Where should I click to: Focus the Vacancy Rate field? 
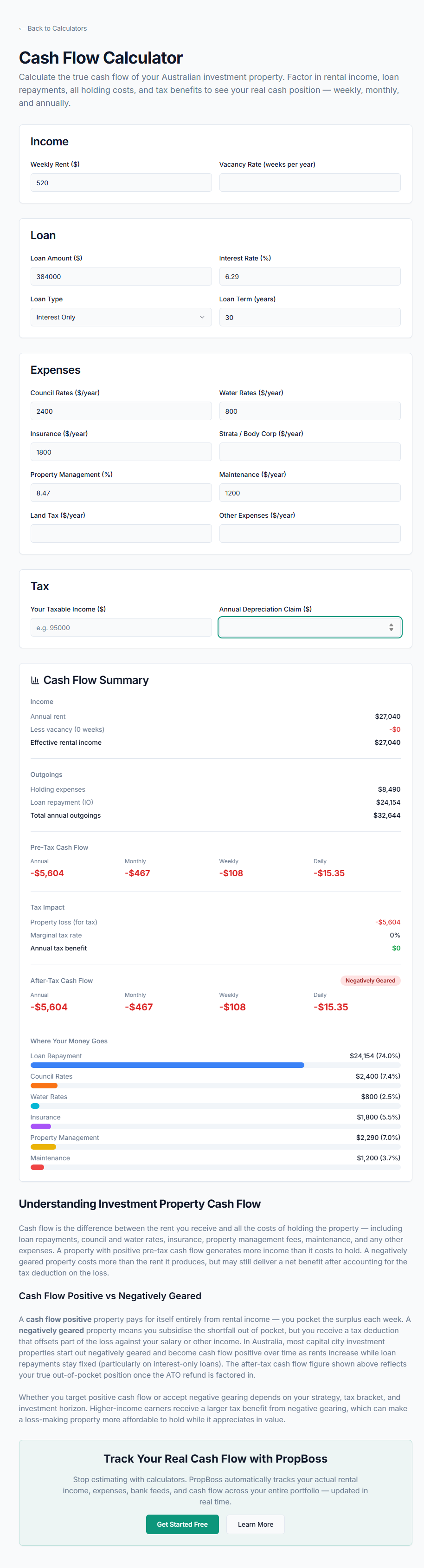tap(309, 182)
